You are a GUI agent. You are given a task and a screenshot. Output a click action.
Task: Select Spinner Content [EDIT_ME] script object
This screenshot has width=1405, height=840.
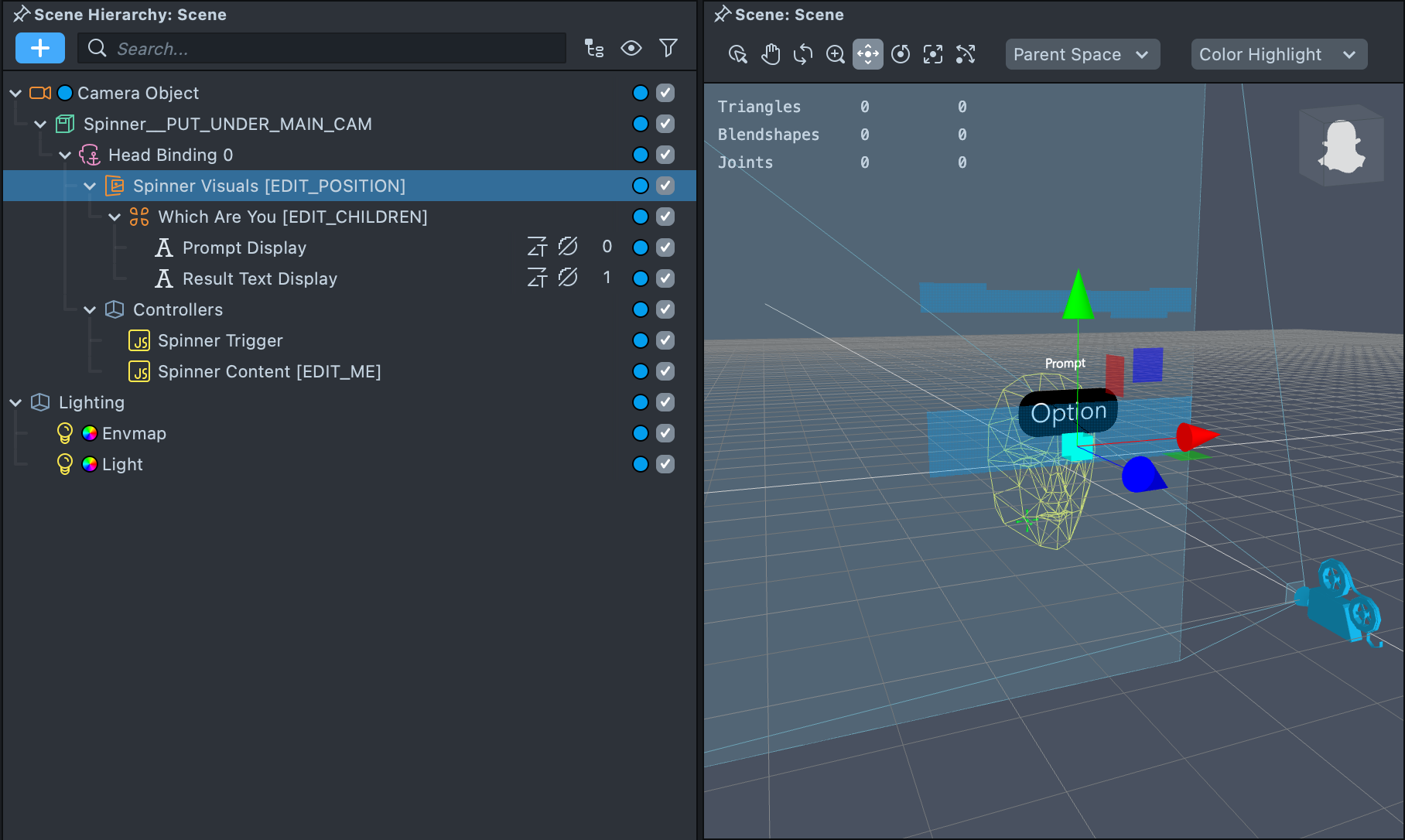click(x=268, y=371)
